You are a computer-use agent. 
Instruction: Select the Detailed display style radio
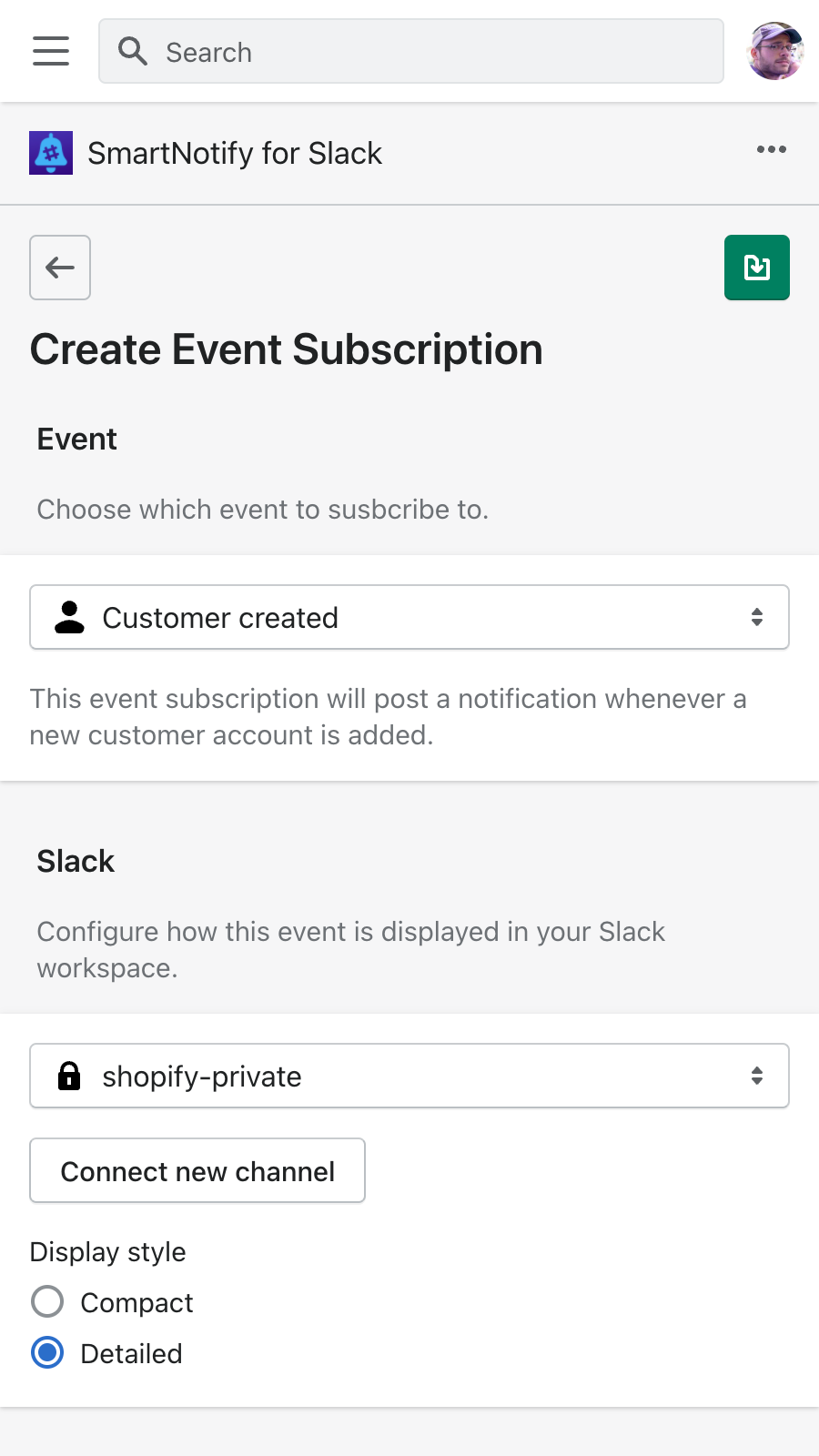[47, 1353]
